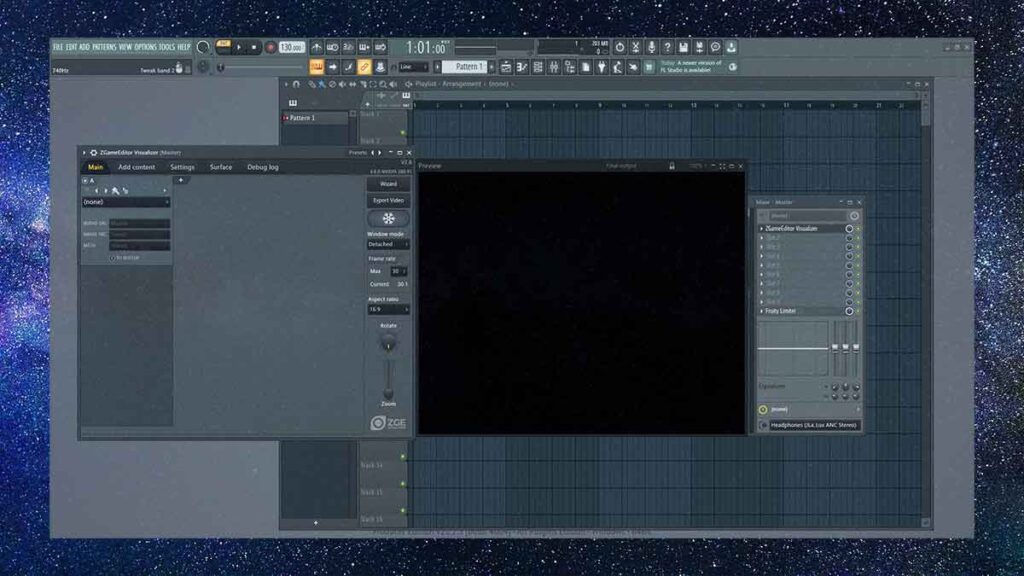
Task: Enable the To bottom radio option
Action: (x=113, y=257)
